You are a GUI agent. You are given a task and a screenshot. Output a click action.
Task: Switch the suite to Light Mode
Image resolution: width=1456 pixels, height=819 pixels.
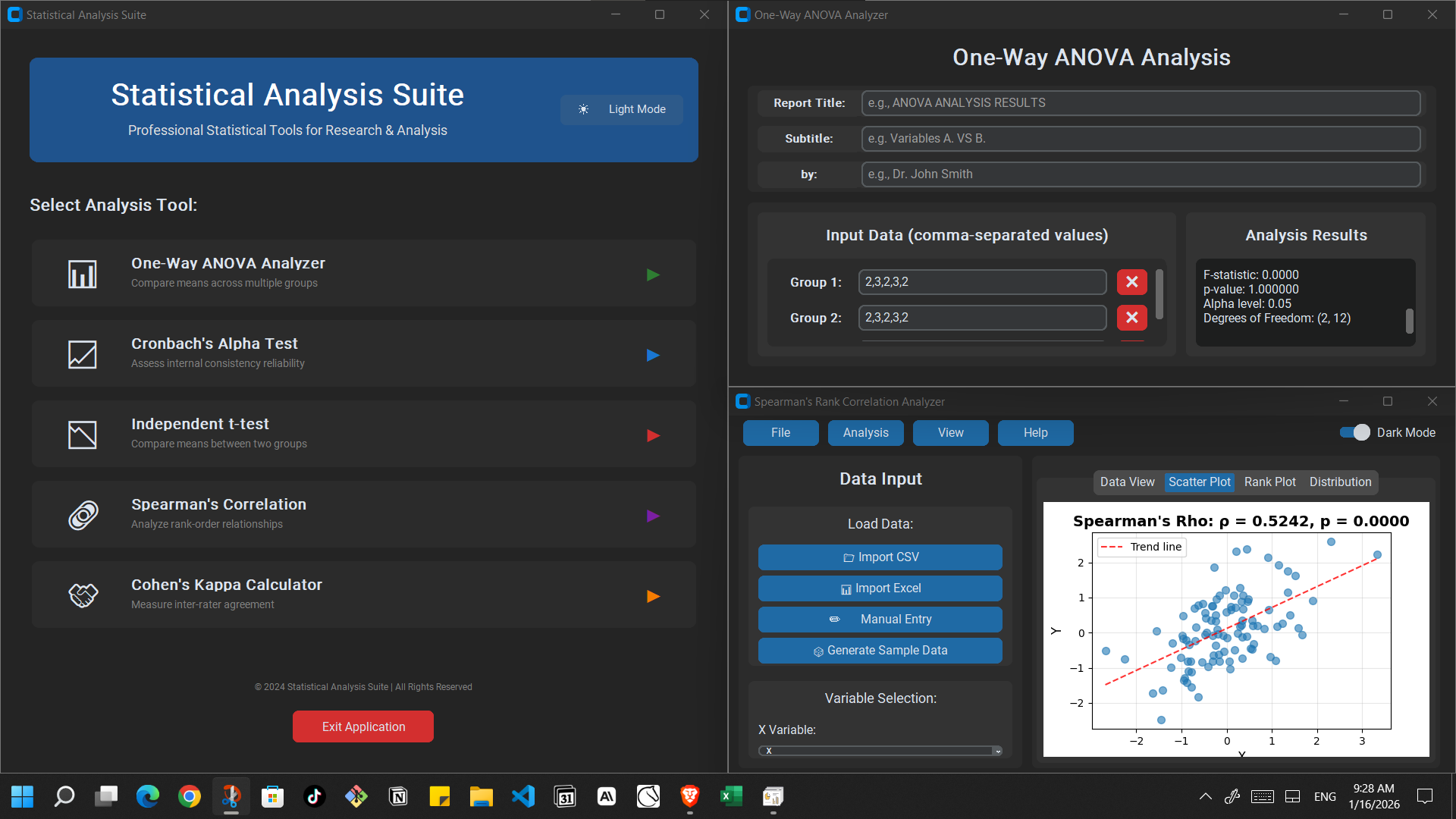click(x=622, y=109)
